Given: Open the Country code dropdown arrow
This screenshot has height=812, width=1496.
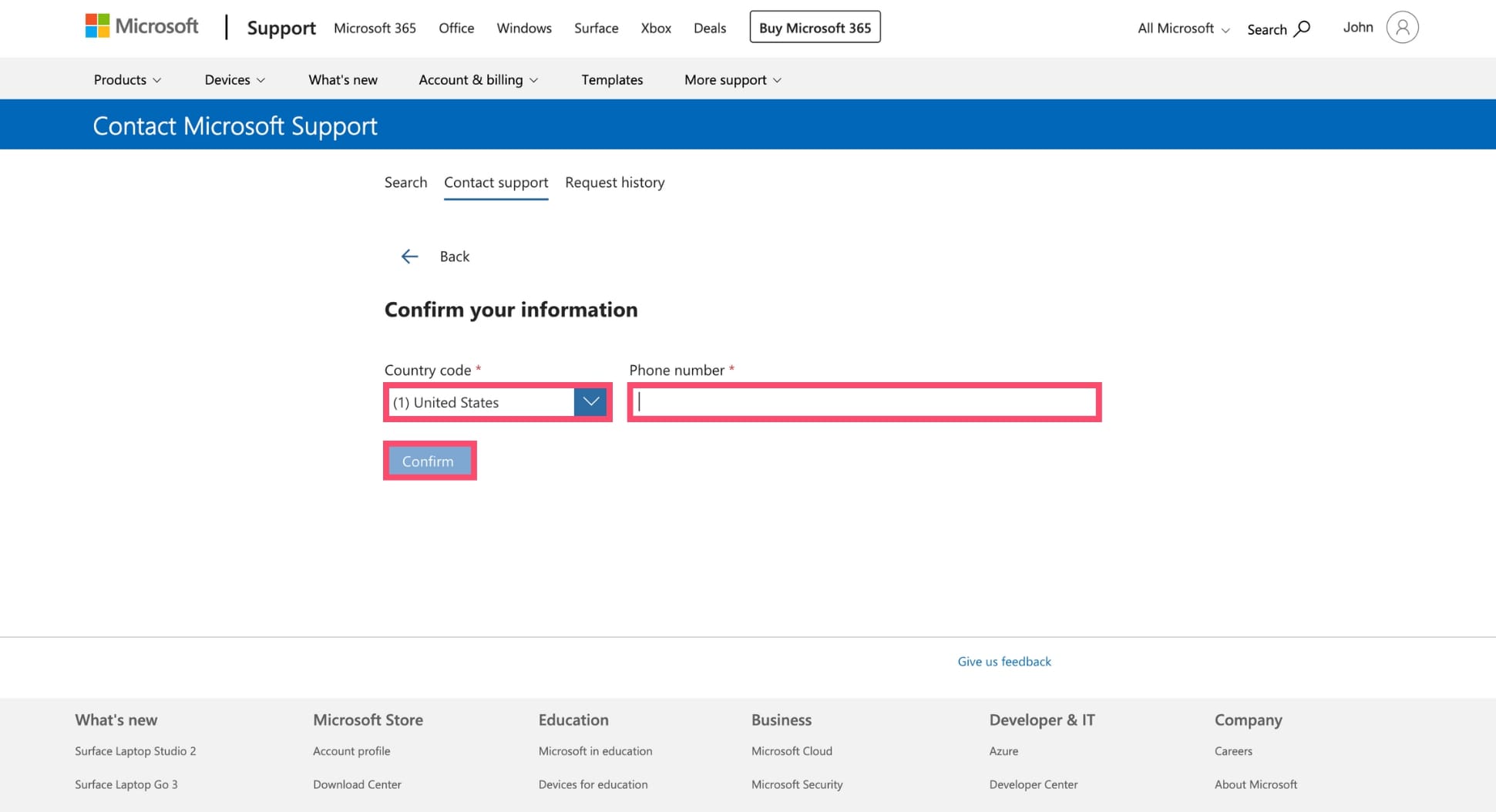Looking at the screenshot, I should (590, 401).
